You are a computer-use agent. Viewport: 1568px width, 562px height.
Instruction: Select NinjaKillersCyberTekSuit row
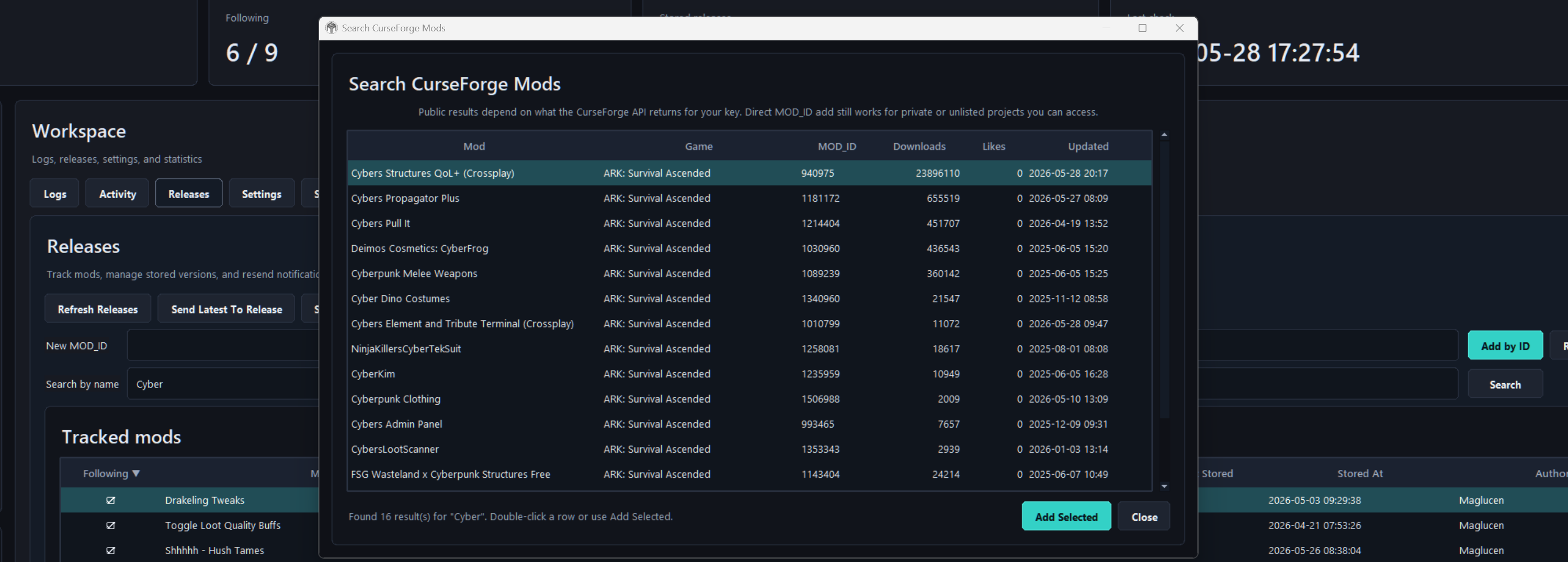pos(749,349)
